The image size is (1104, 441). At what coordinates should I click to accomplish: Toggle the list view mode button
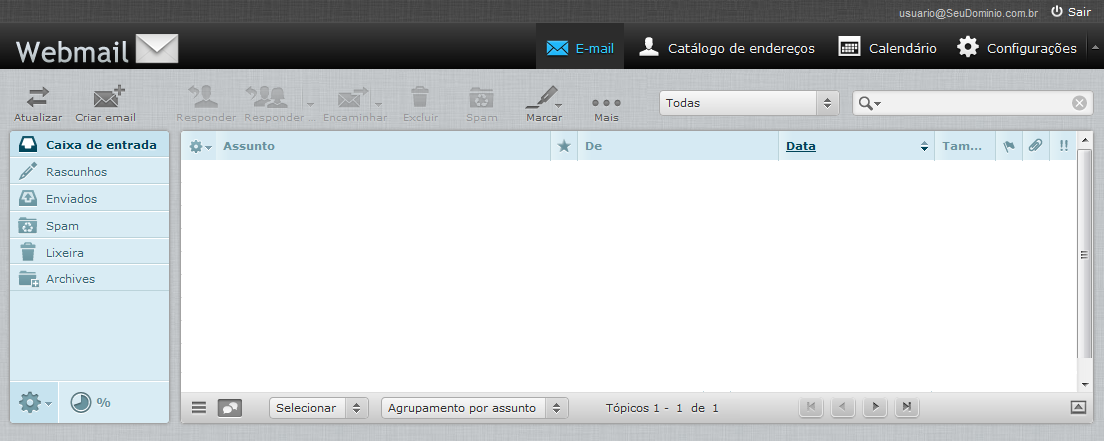tap(199, 408)
